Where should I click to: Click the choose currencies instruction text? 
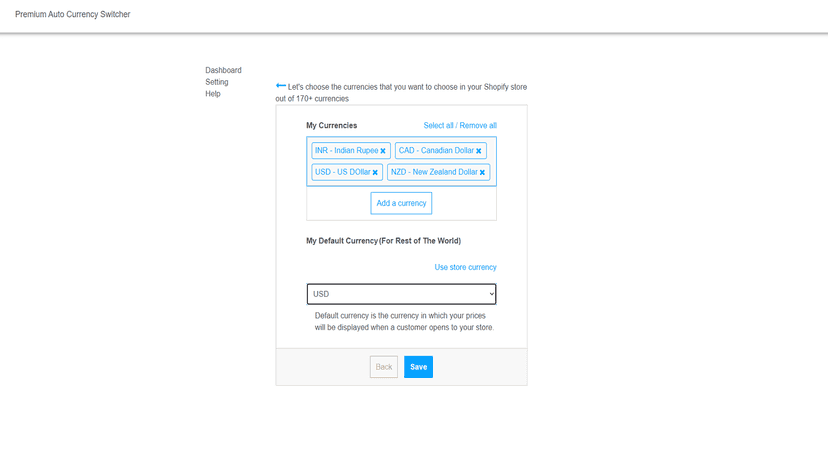click(401, 92)
